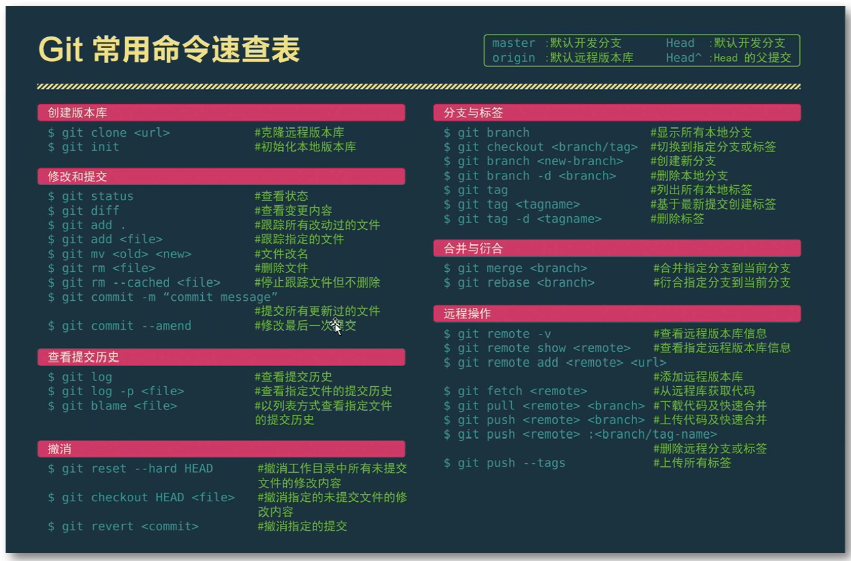Click the 'origin :默认远程版本库' legend entry
The image size is (851, 561).
(563, 58)
